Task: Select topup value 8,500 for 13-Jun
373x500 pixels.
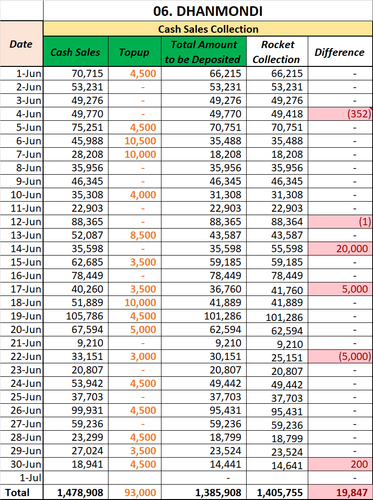Action: [x=135, y=235]
